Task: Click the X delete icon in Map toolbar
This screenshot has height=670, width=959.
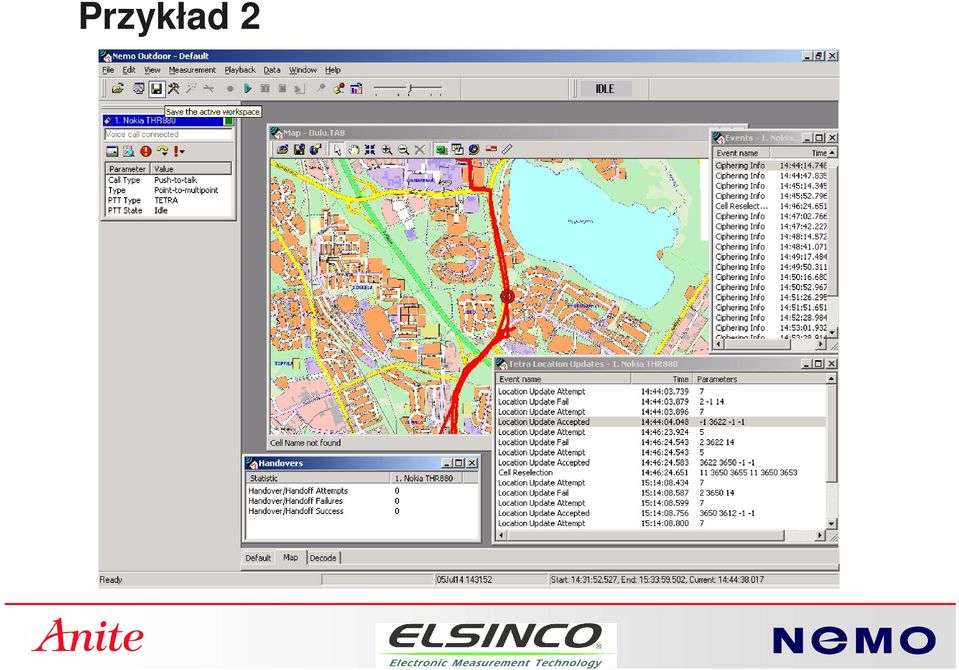Action: [x=420, y=149]
